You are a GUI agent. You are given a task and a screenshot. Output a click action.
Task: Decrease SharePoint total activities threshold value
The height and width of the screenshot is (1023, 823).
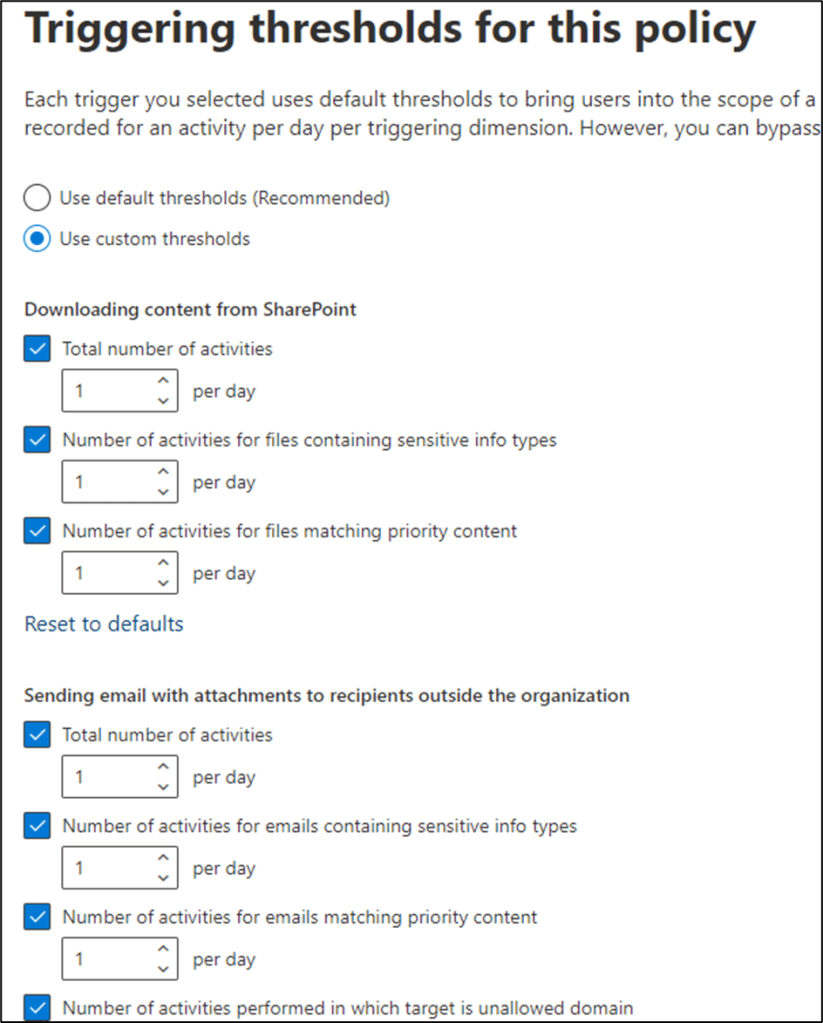[x=164, y=400]
